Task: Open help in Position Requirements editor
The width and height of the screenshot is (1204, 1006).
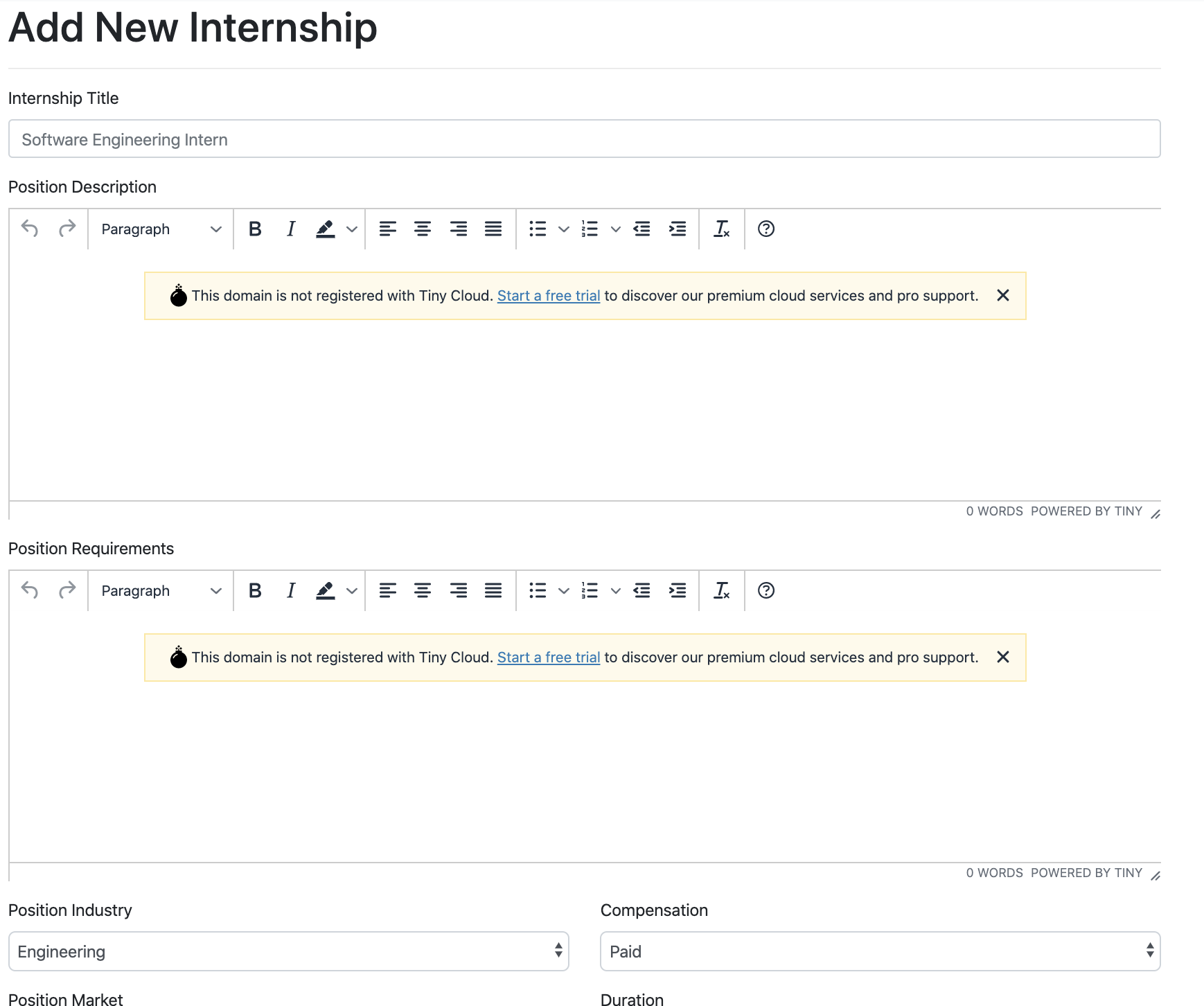Action: (x=765, y=591)
